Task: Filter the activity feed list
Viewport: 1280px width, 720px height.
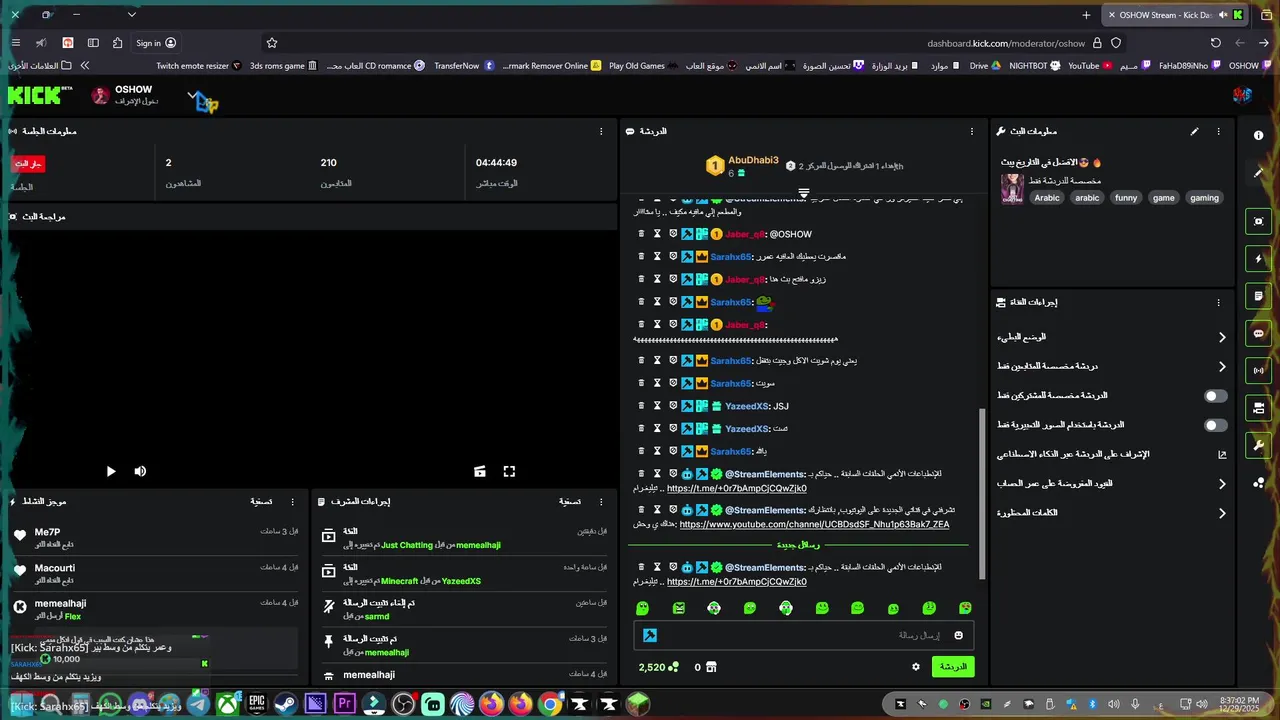Action: tap(261, 501)
